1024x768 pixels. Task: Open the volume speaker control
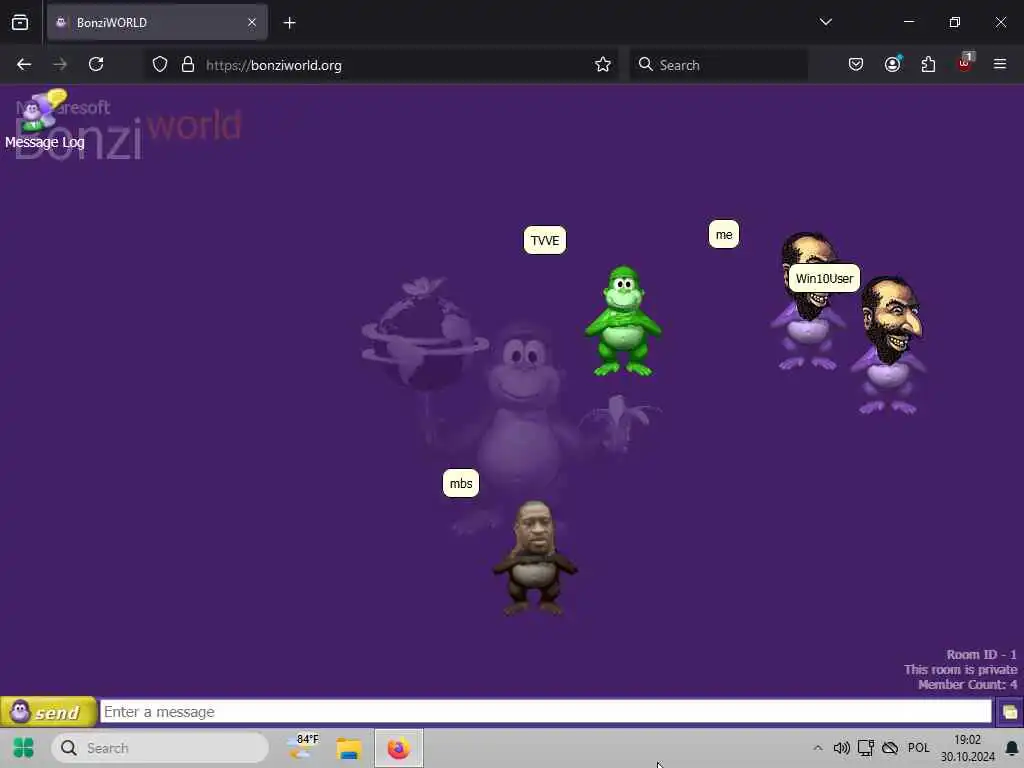pos(841,748)
